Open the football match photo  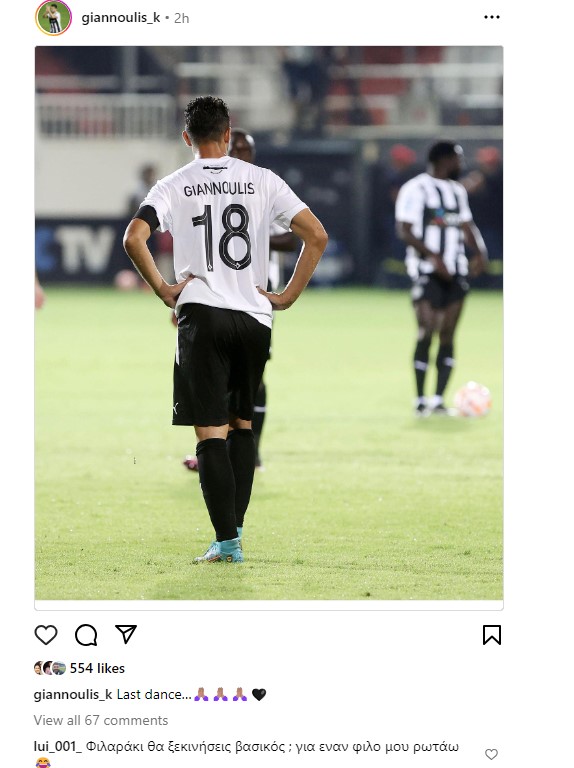(x=269, y=323)
